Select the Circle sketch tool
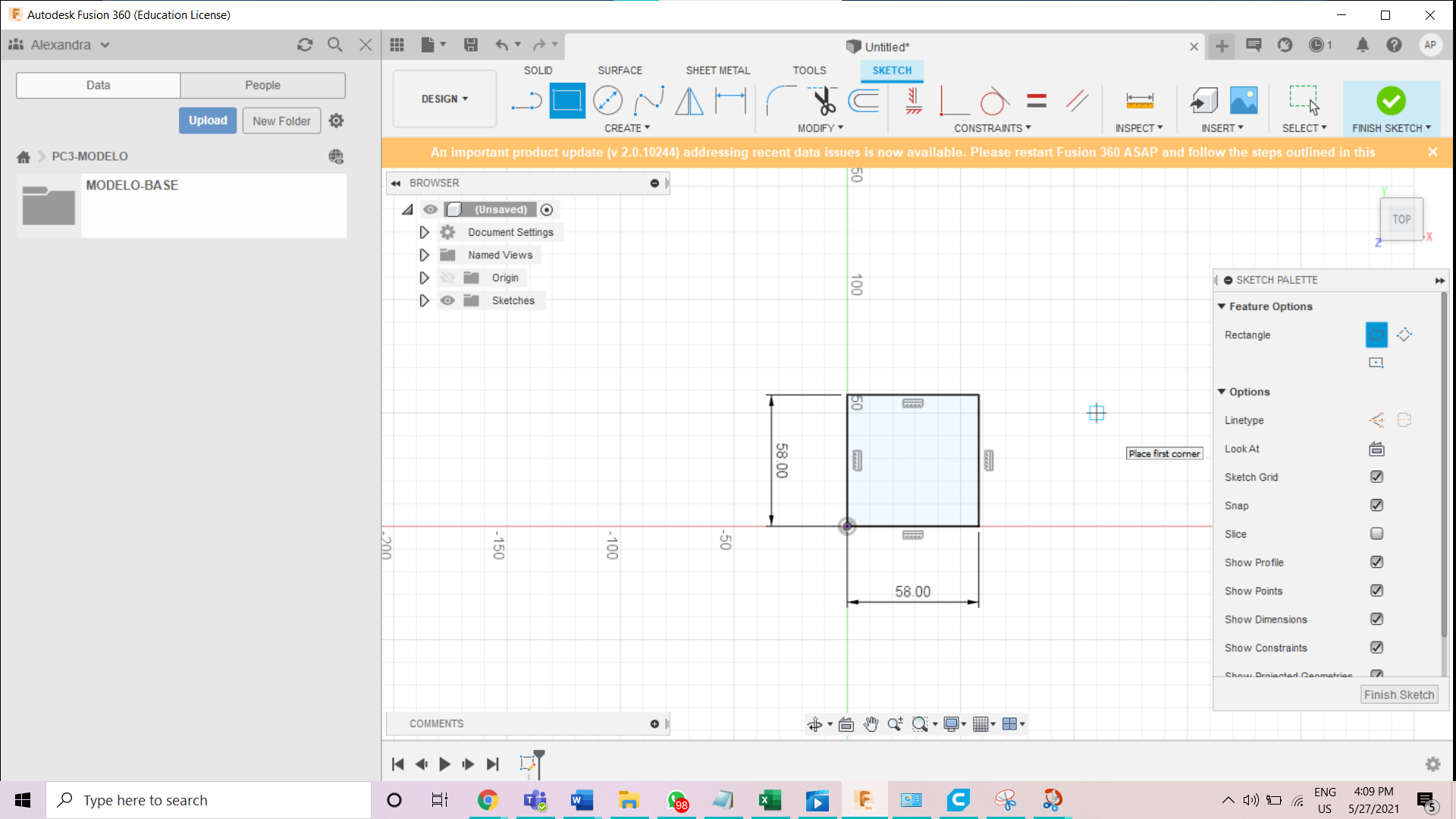The height and width of the screenshot is (819, 1456). 607,100
